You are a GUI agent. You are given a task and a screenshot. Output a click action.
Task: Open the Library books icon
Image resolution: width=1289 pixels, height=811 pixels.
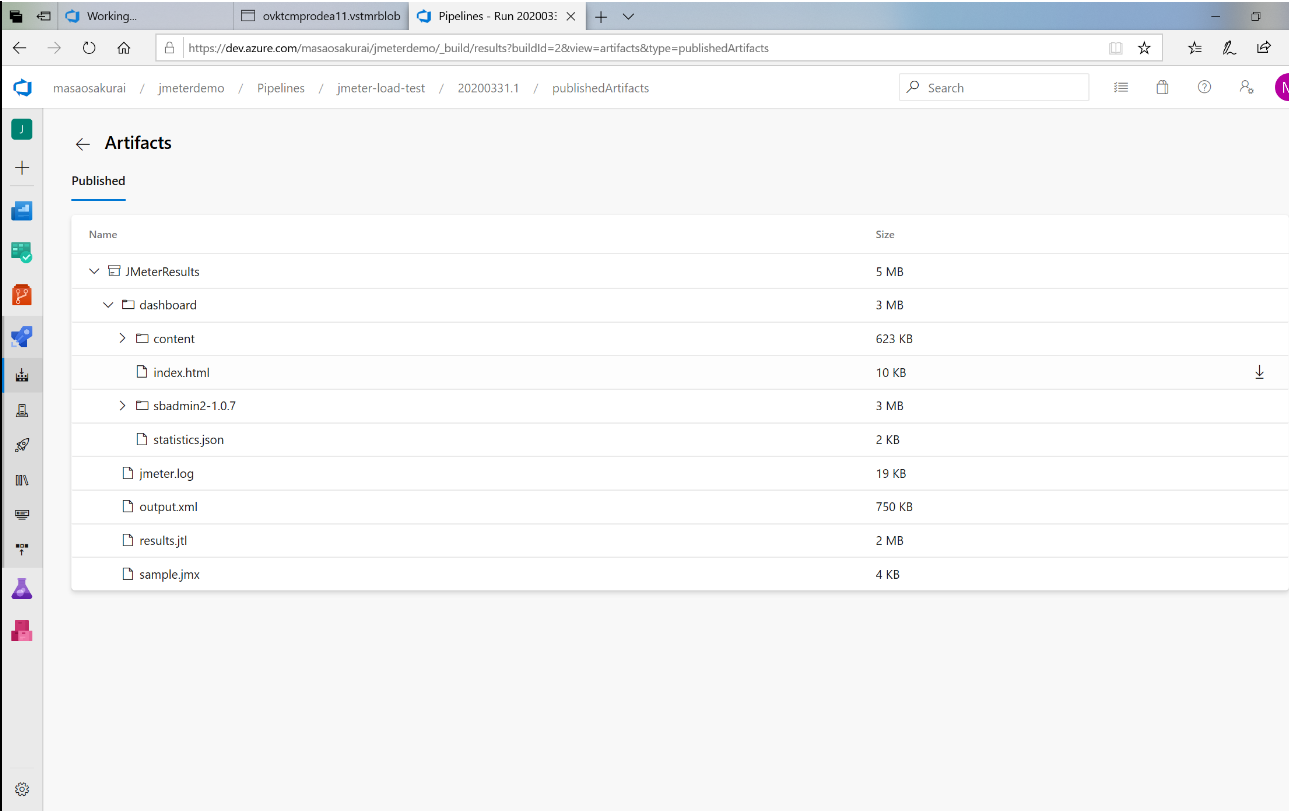[x=22, y=480]
